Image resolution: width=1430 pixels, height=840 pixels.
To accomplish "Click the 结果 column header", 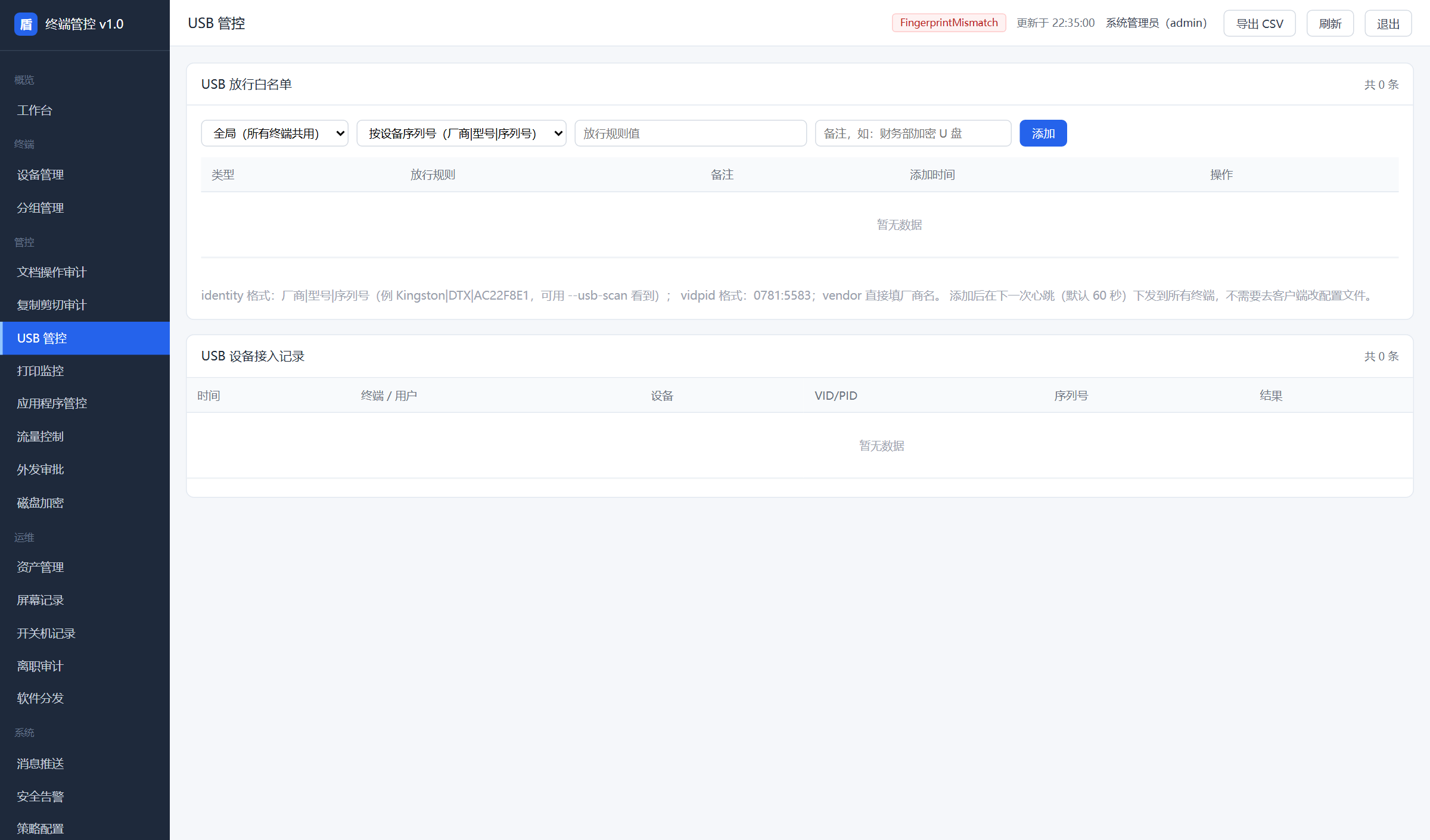I will click(x=1271, y=396).
